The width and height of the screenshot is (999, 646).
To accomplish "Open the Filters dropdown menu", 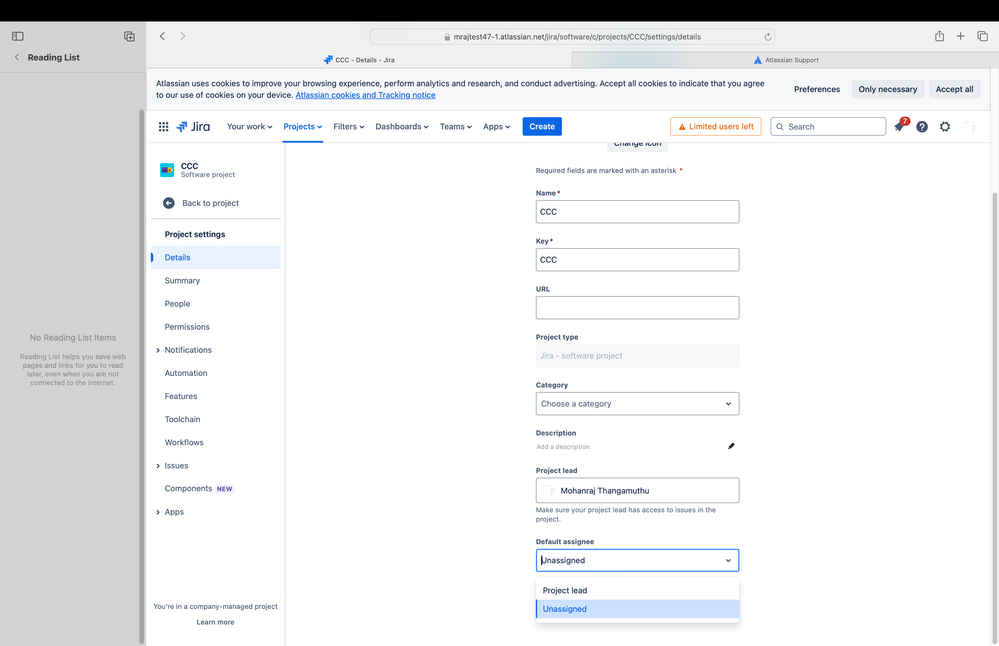I will (x=349, y=127).
